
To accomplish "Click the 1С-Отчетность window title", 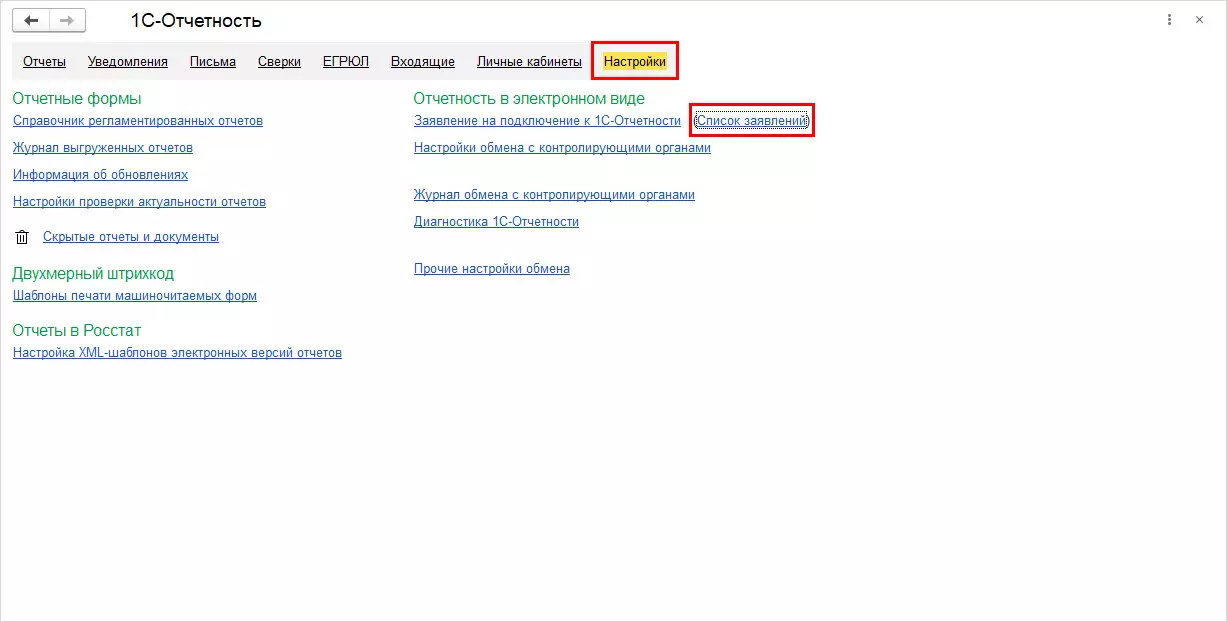I will pos(196,20).
